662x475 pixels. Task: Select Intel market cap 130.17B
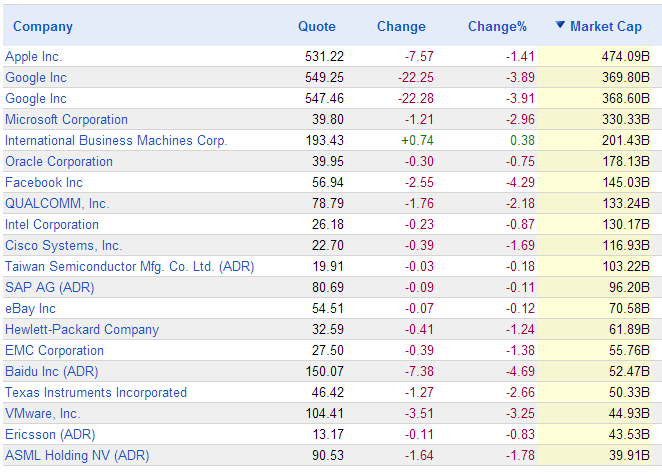click(626, 225)
